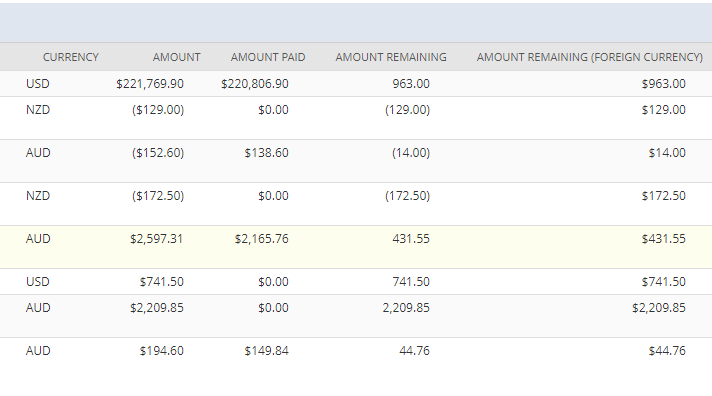
Task: Click the $149.84 amount paid cell
Action: (267, 351)
